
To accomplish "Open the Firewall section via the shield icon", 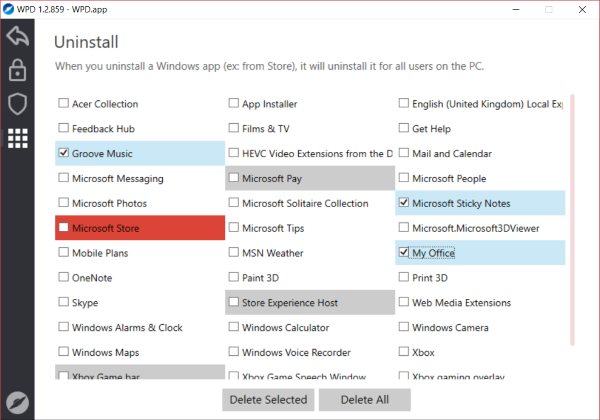I will 17,104.
